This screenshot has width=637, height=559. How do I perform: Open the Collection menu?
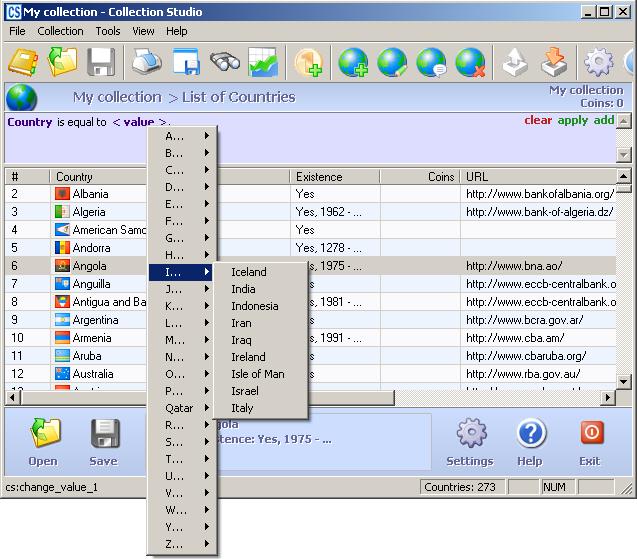click(x=60, y=31)
